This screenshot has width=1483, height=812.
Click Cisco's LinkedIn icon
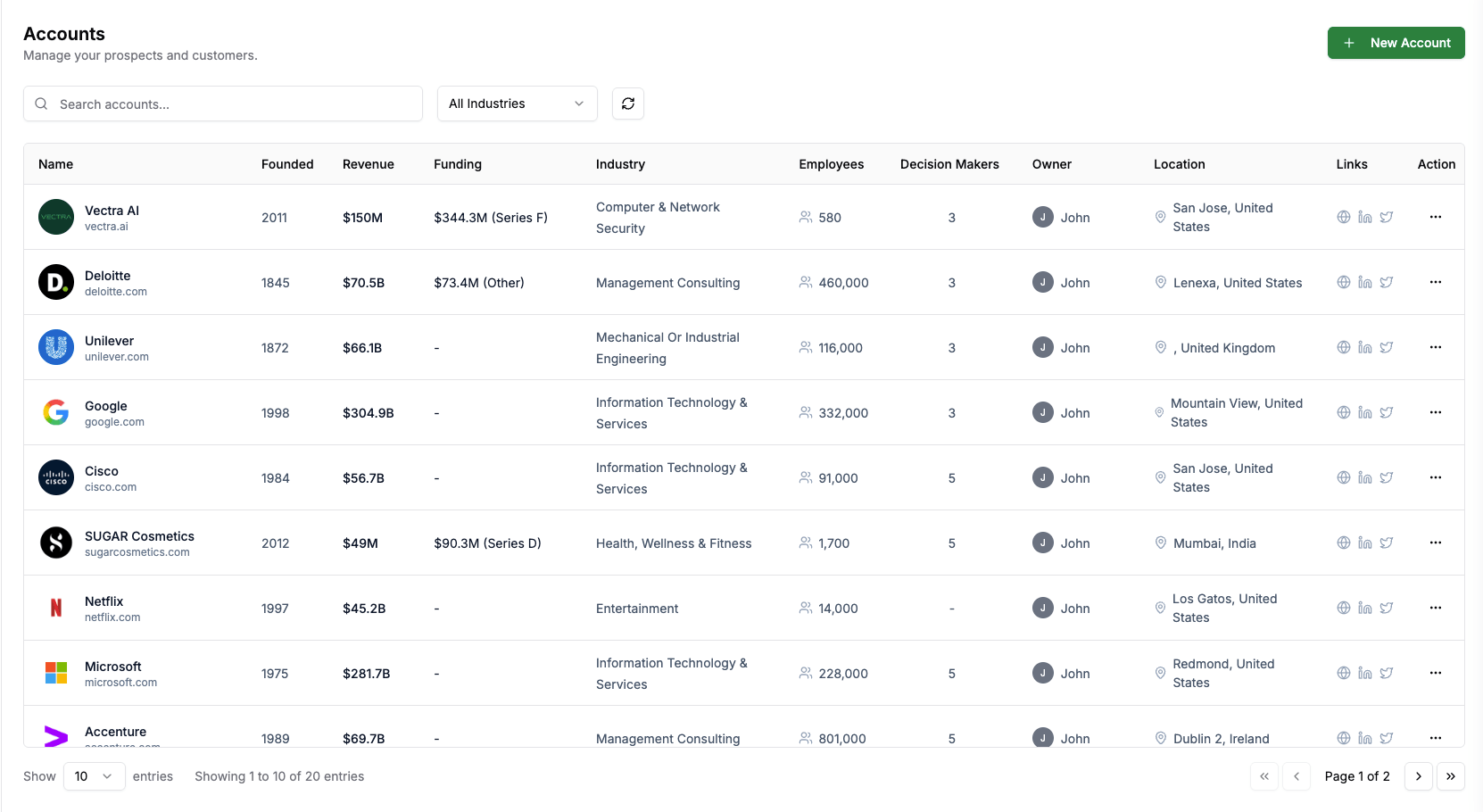coord(1364,477)
